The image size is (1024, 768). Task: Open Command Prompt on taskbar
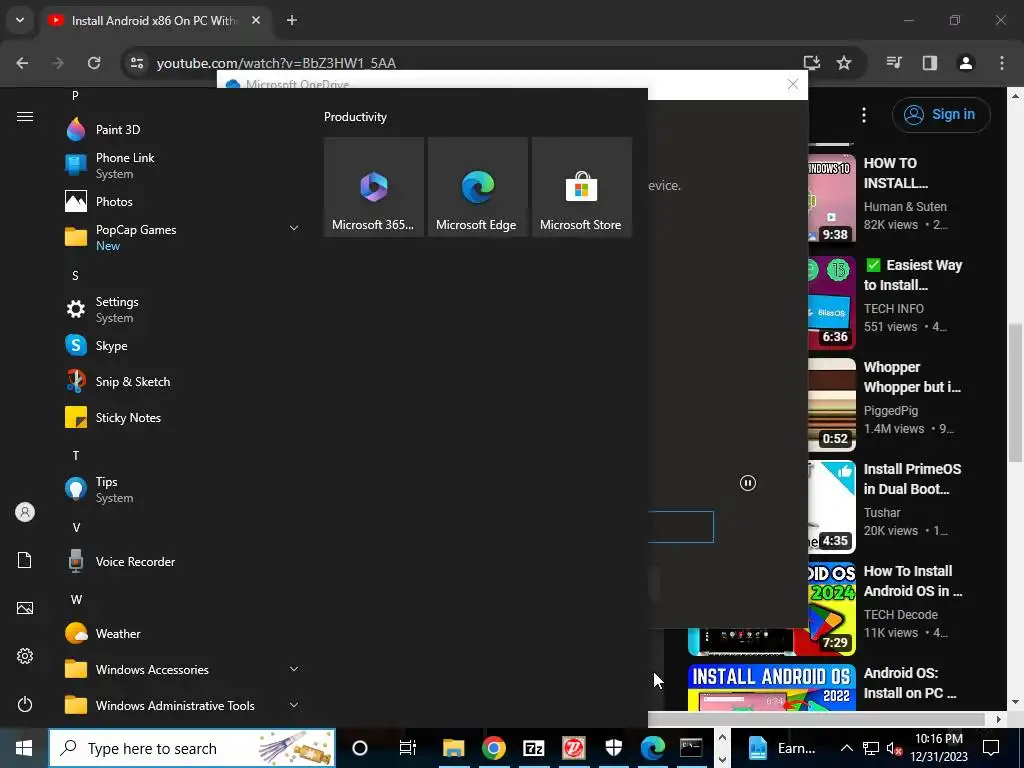pos(691,748)
